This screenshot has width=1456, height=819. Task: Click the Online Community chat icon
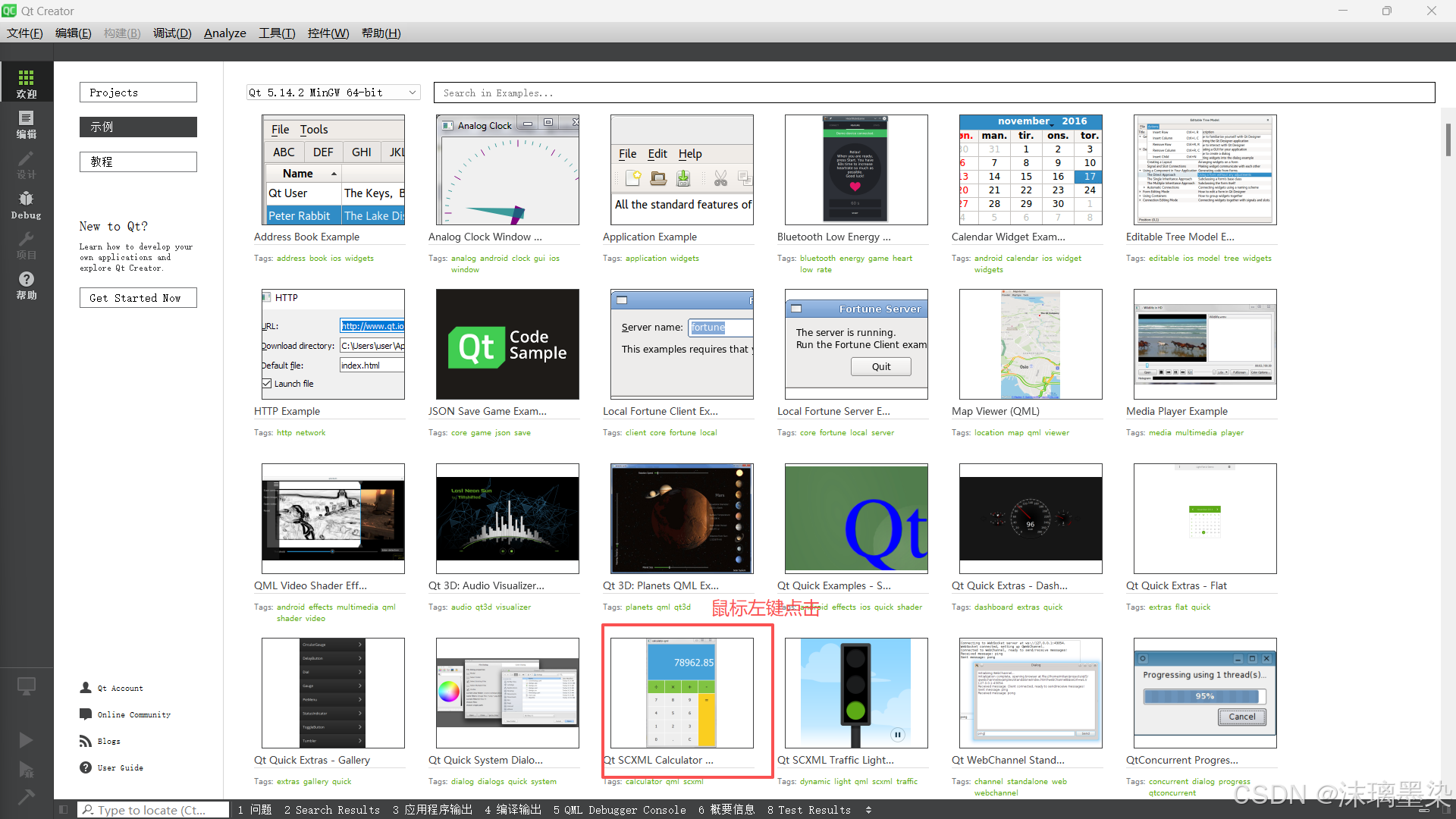[x=86, y=714]
